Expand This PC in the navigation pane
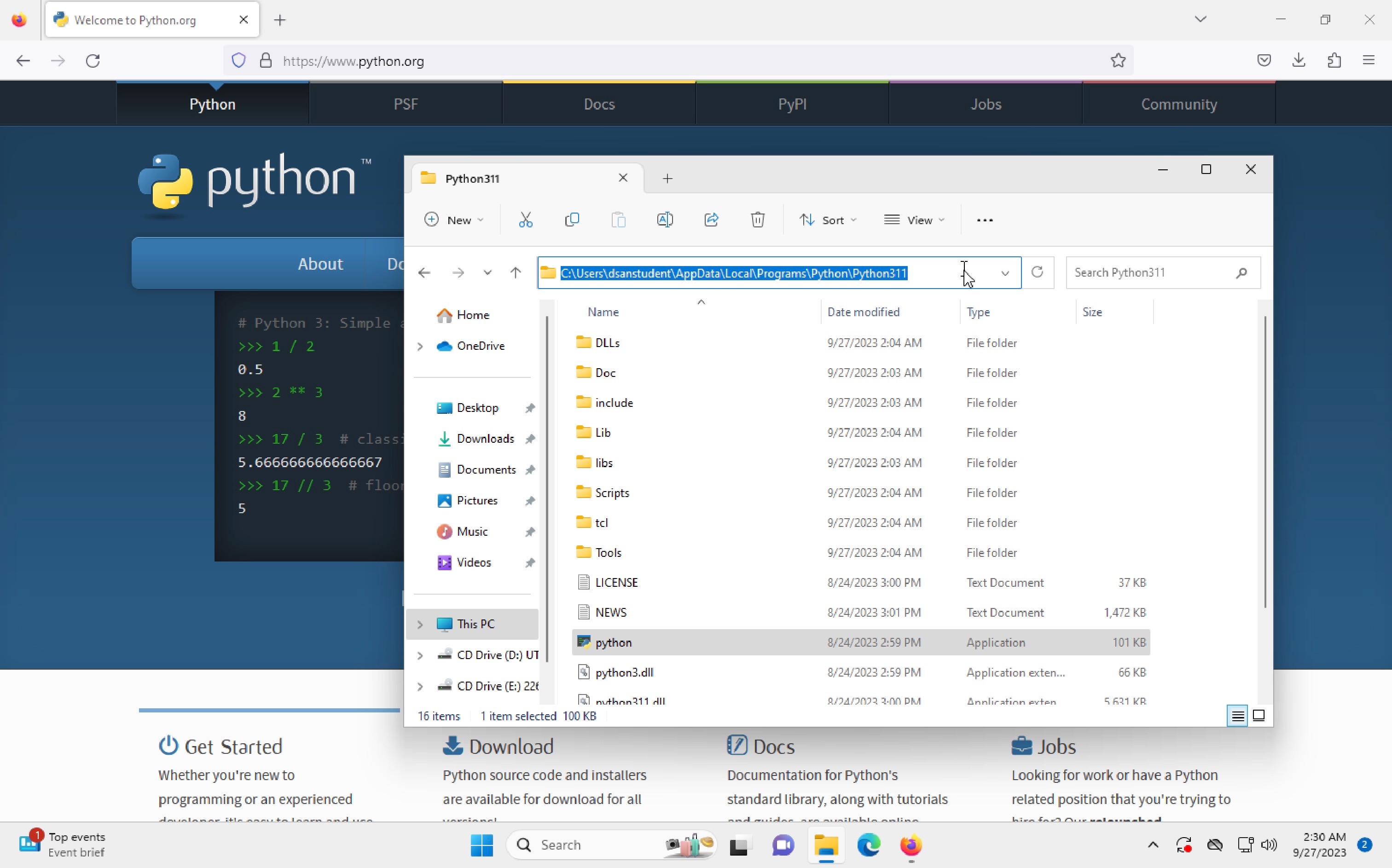The width and height of the screenshot is (1392, 868). click(420, 625)
